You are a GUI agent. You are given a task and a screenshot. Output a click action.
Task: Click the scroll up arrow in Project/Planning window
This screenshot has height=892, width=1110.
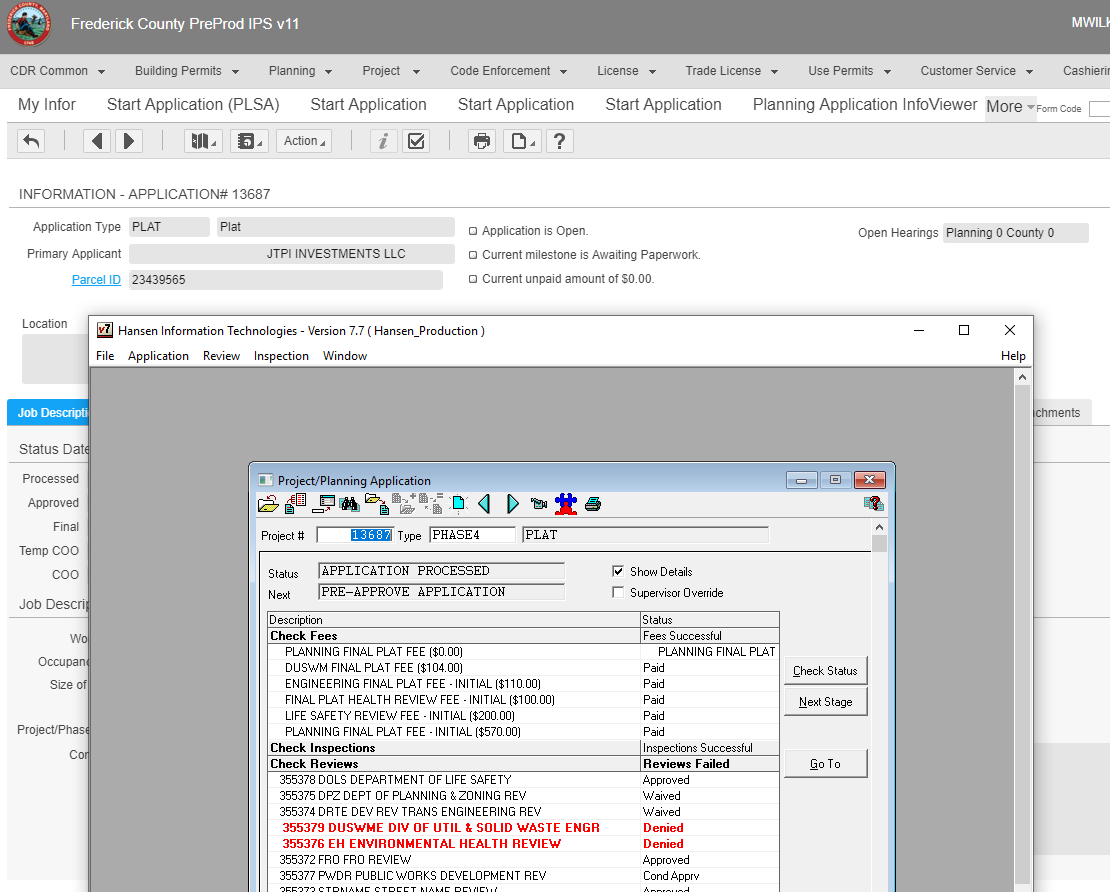pos(879,527)
